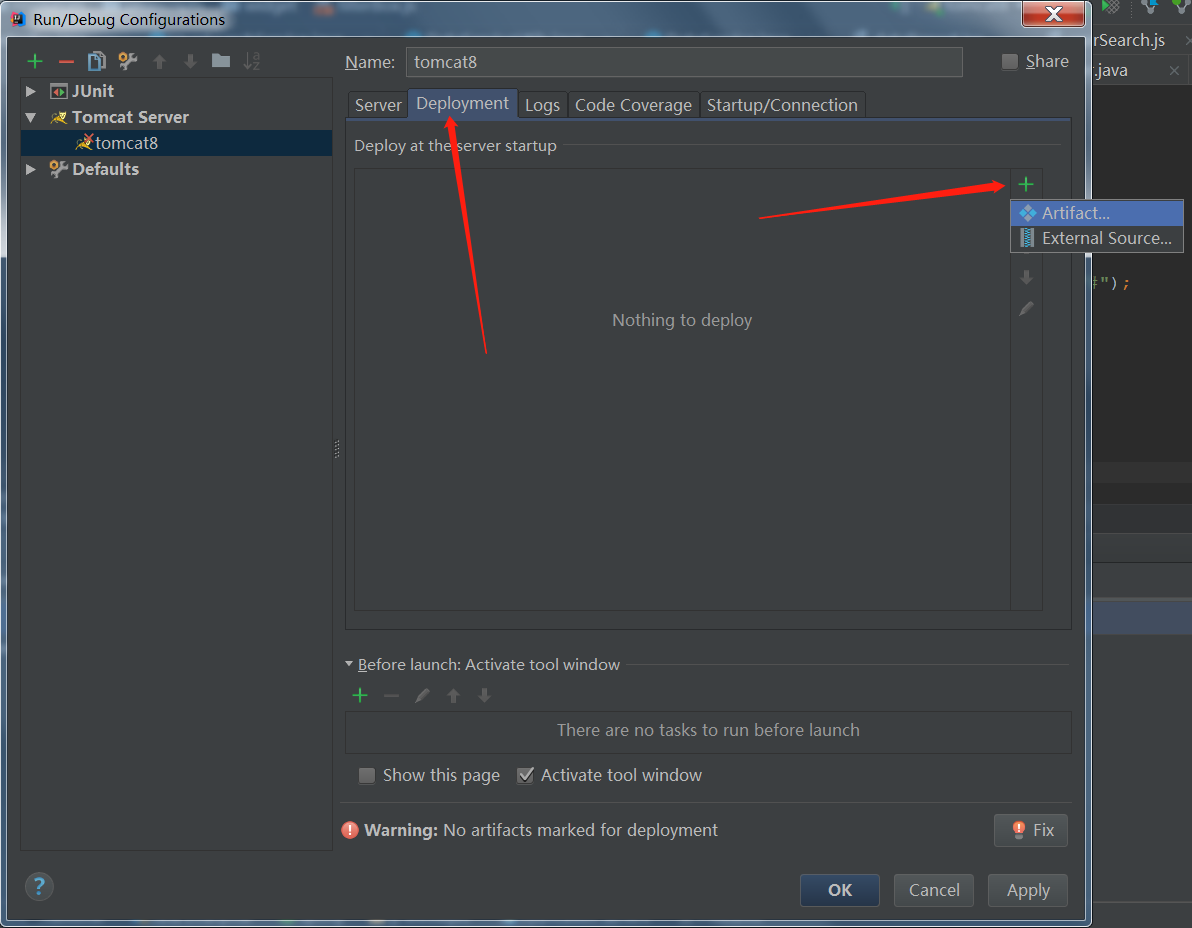Collapse the Before launch section
This screenshot has height=928, width=1192.
(x=349, y=664)
